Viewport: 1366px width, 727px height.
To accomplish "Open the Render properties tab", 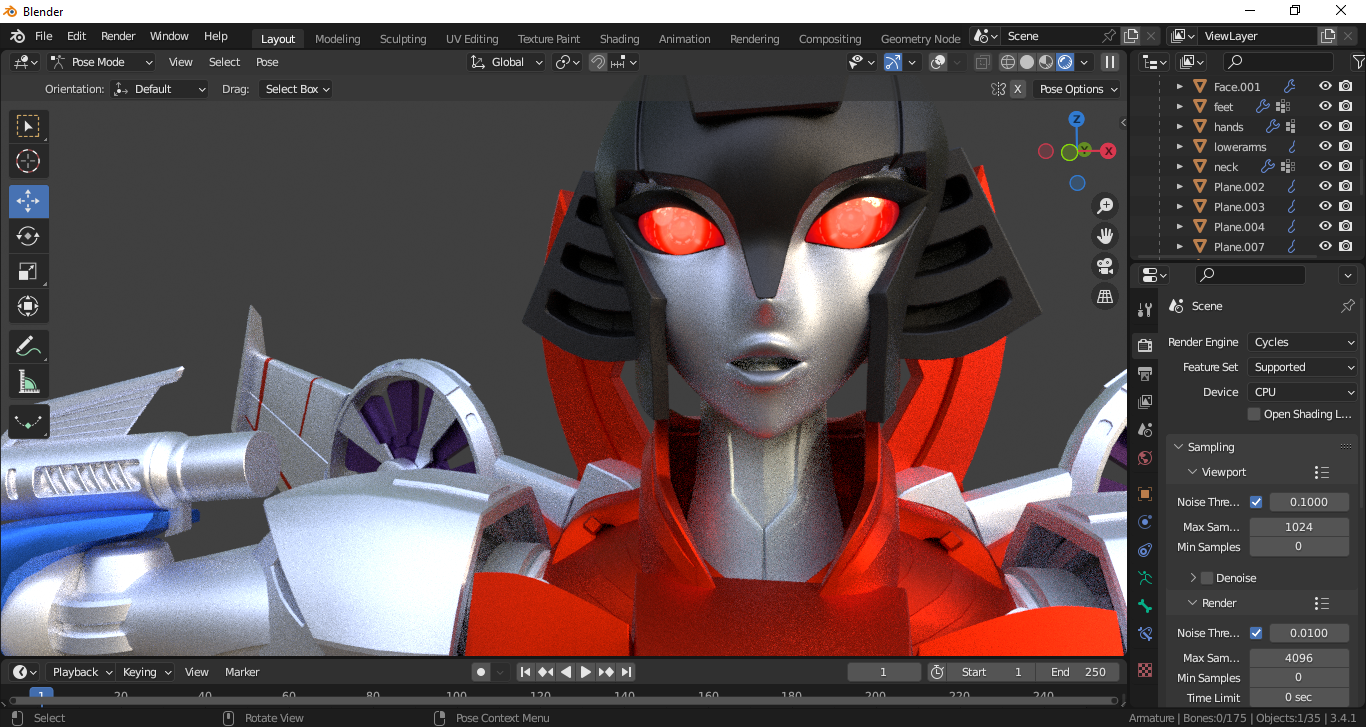I will tap(1145, 346).
